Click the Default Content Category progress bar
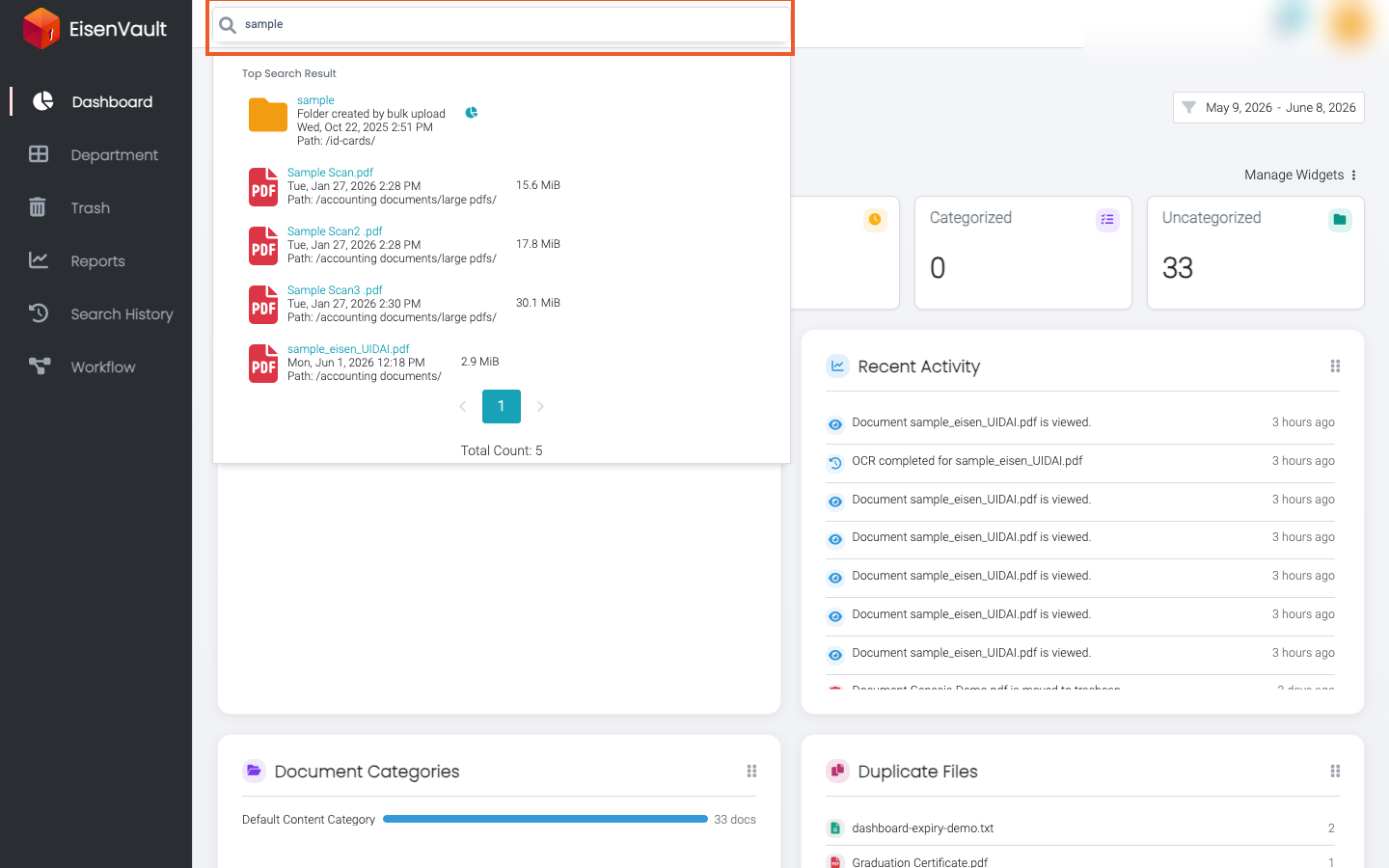The image size is (1389, 868). tap(545, 820)
